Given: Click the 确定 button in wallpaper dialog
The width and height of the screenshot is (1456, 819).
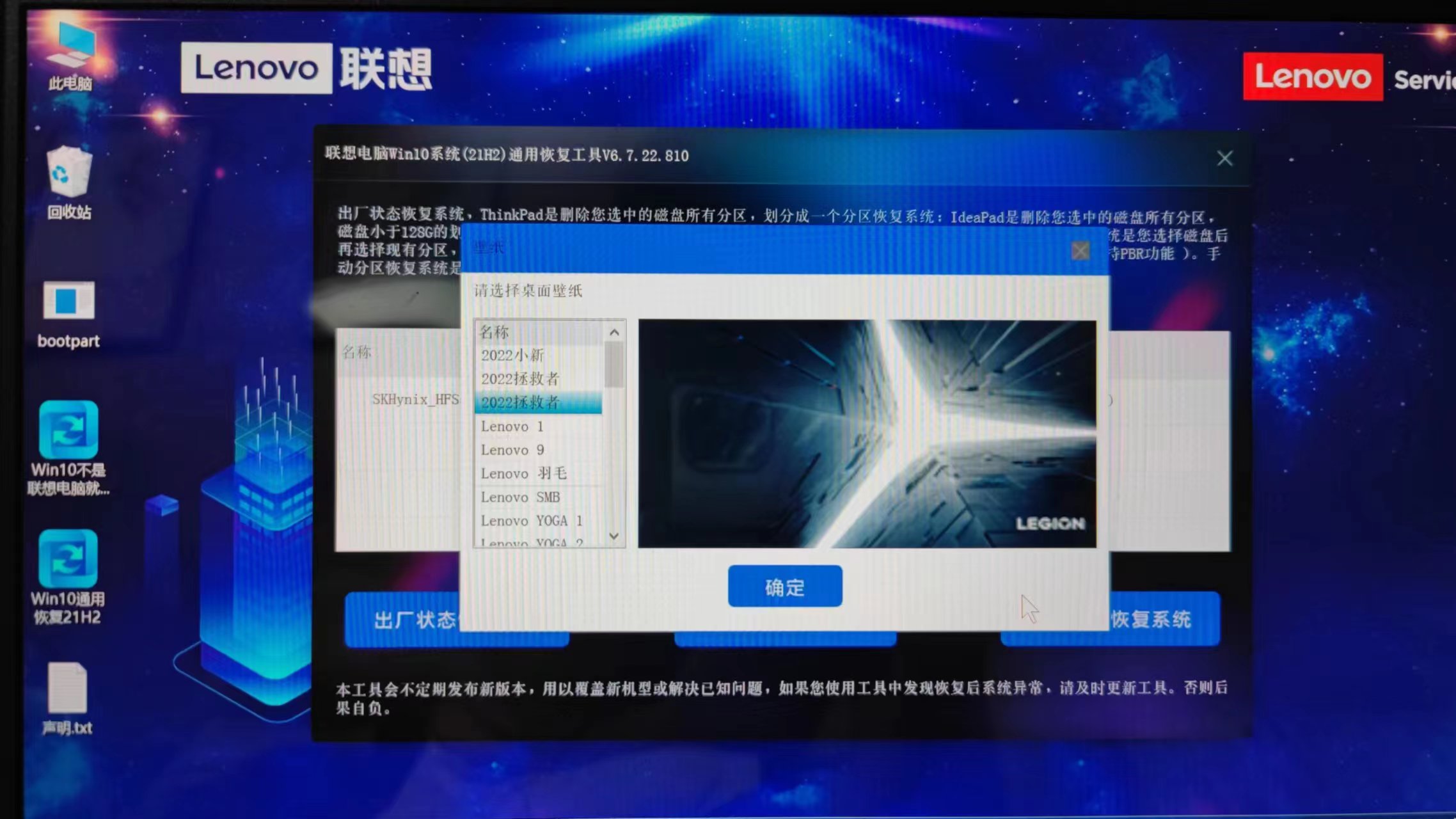Looking at the screenshot, I should click(x=785, y=586).
